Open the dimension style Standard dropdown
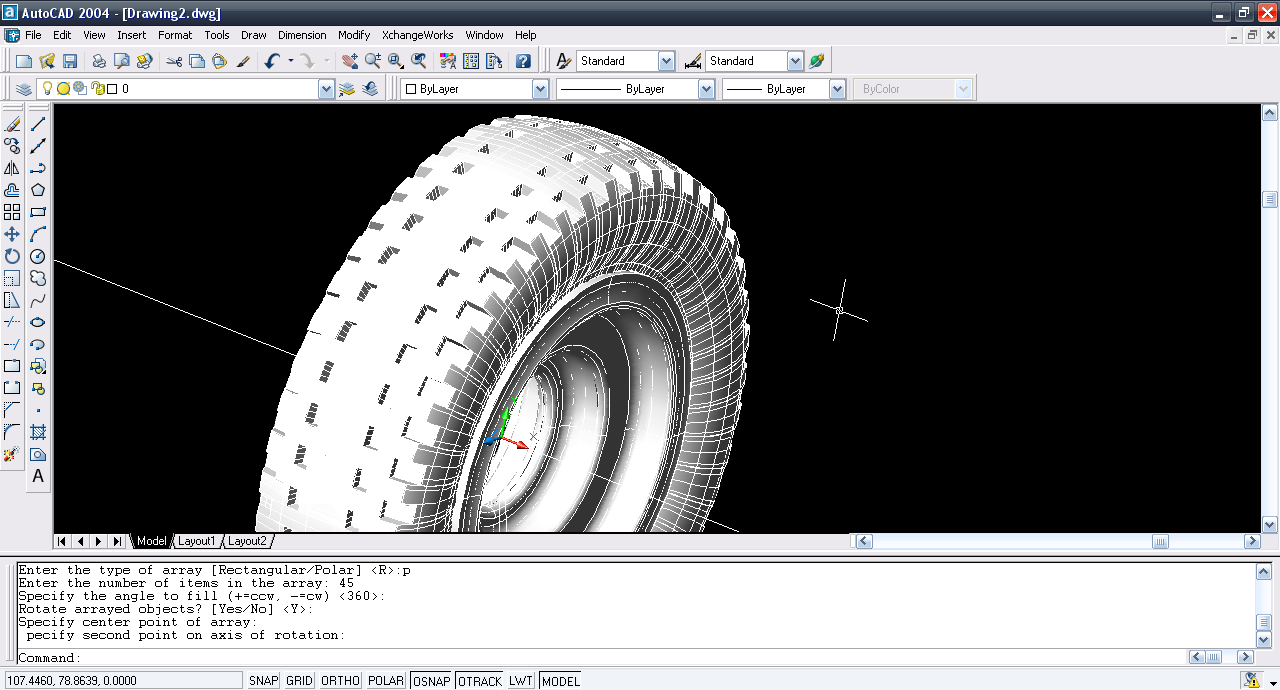 (795, 61)
